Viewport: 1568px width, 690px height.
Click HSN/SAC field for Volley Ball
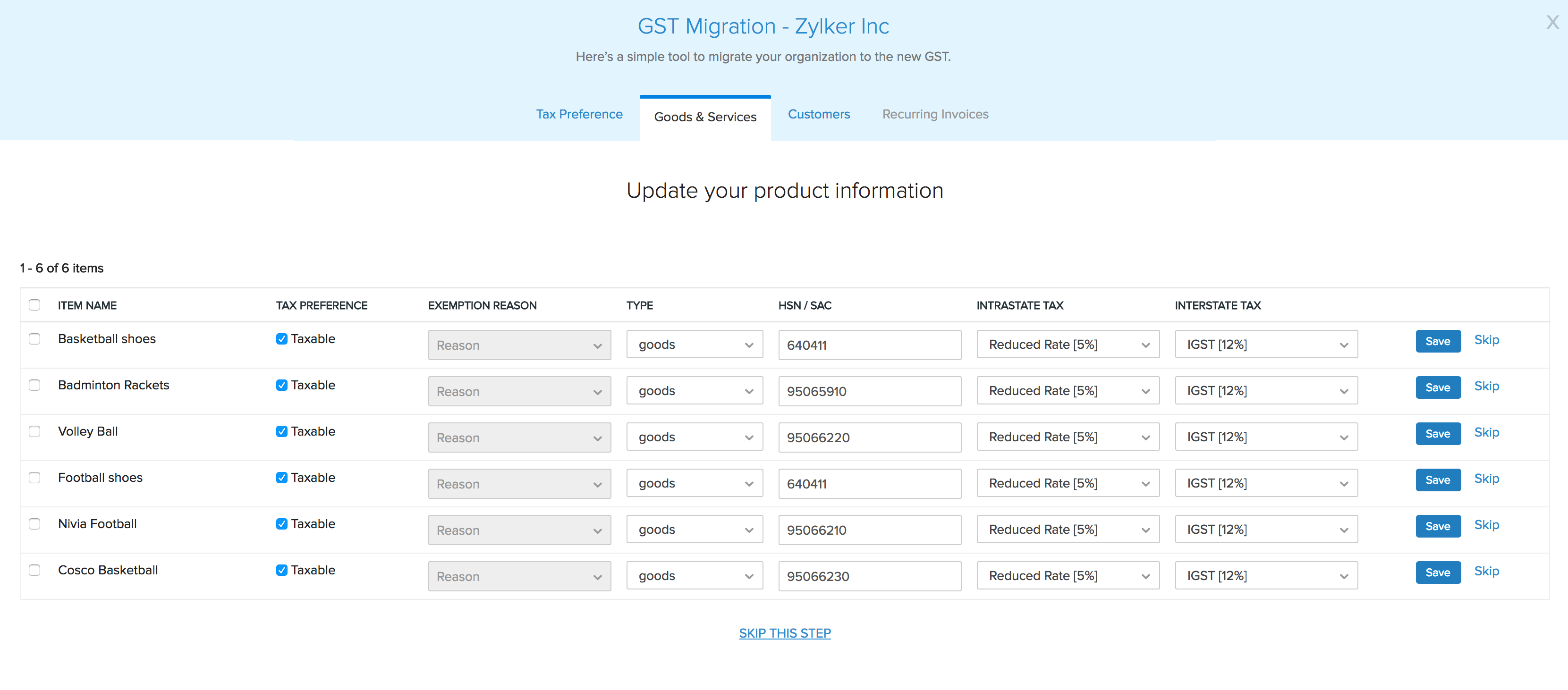[x=869, y=438]
